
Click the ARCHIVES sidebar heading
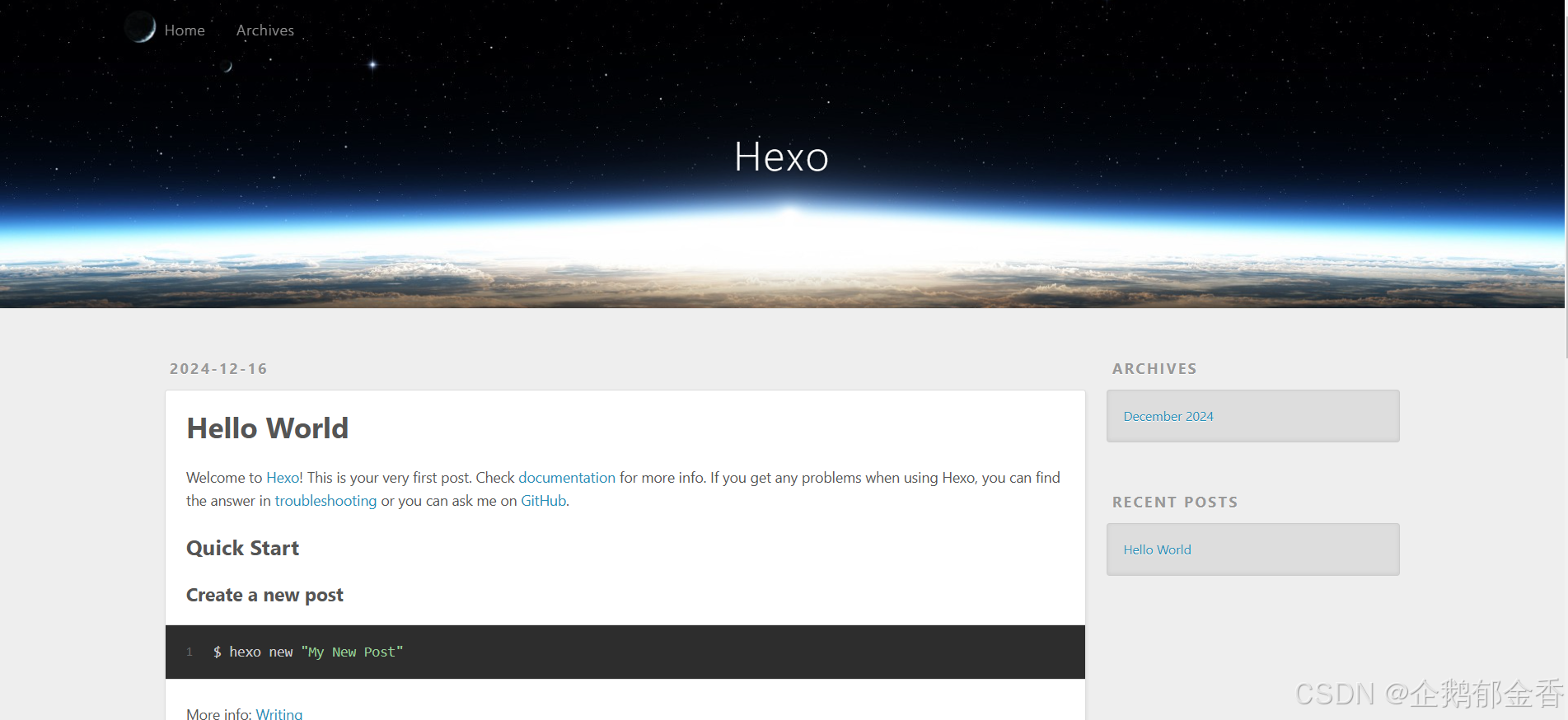click(1154, 369)
